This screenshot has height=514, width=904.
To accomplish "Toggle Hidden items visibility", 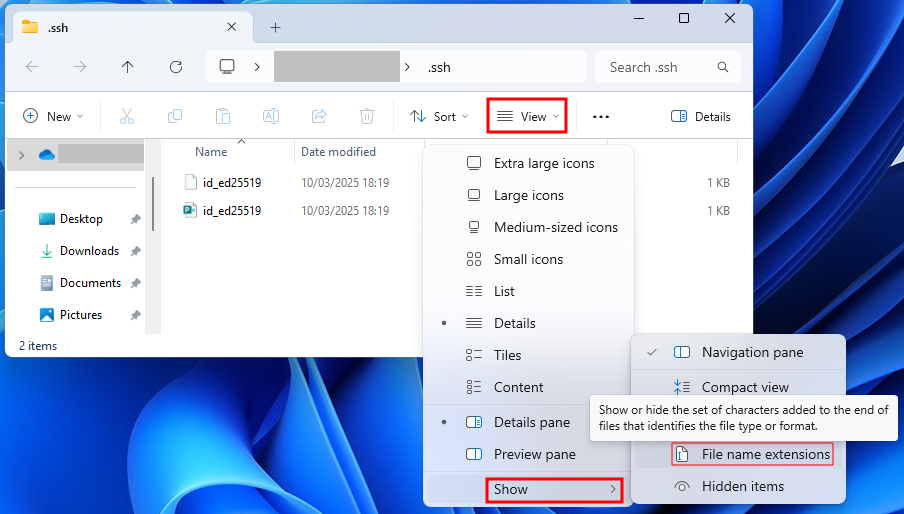I will click(x=742, y=486).
